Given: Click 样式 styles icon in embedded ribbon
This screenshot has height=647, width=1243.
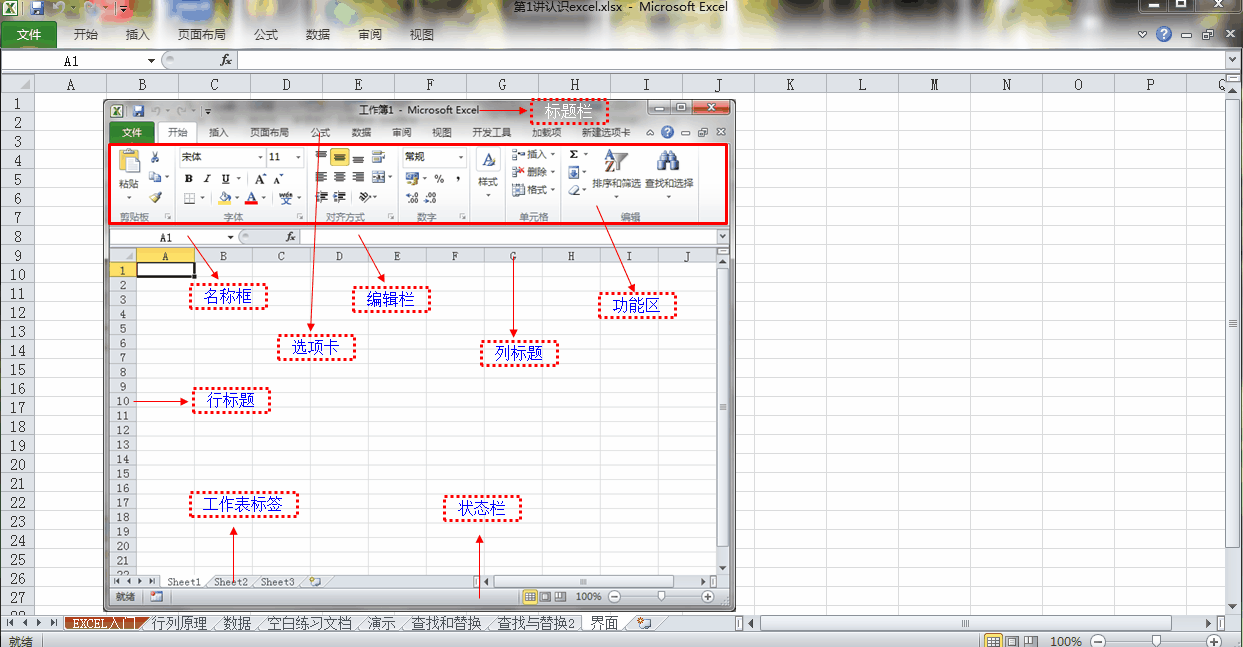Looking at the screenshot, I should click(x=488, y=160).
